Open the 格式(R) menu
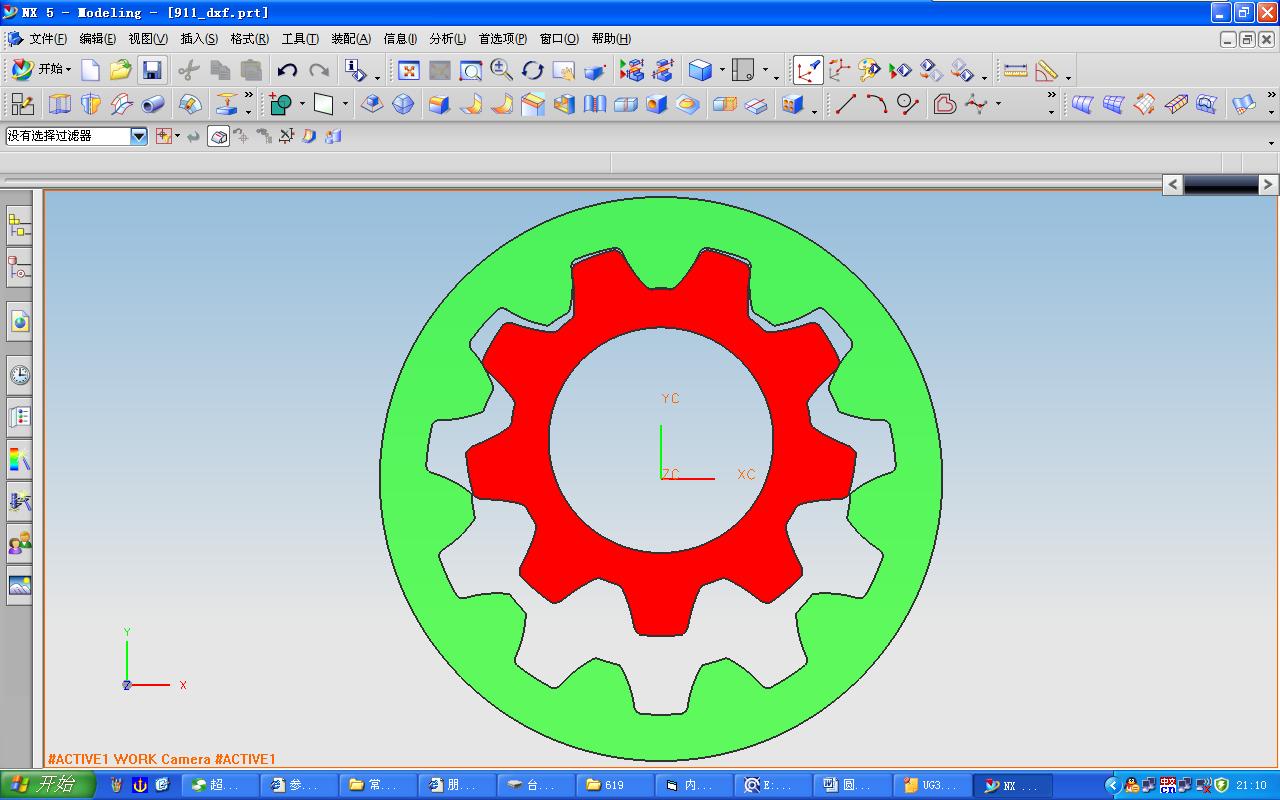Screen dimensions: 1280x800 click(x=249, y=39)
